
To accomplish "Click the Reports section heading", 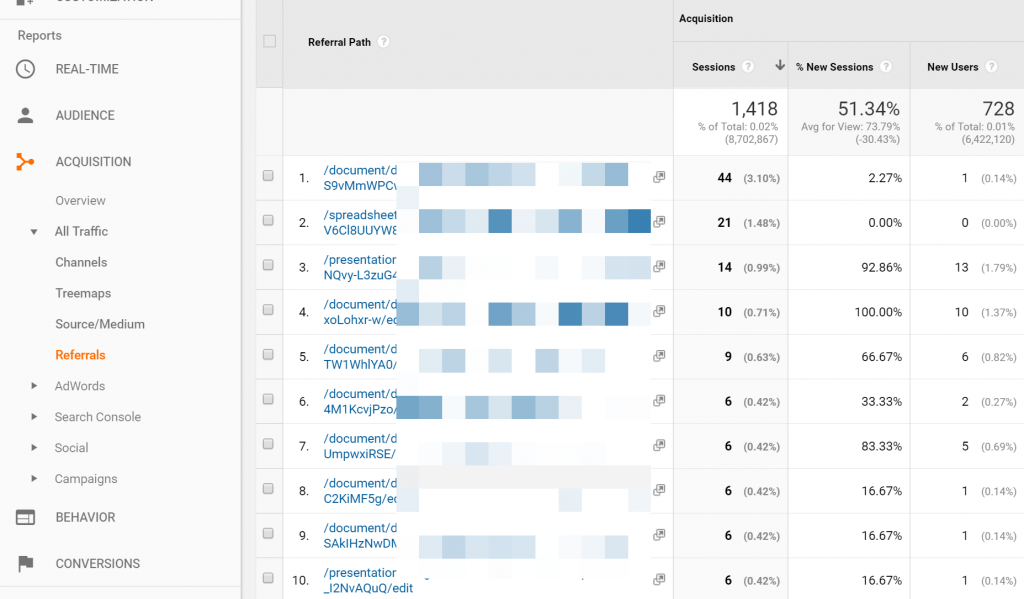I will pos(39,36).
